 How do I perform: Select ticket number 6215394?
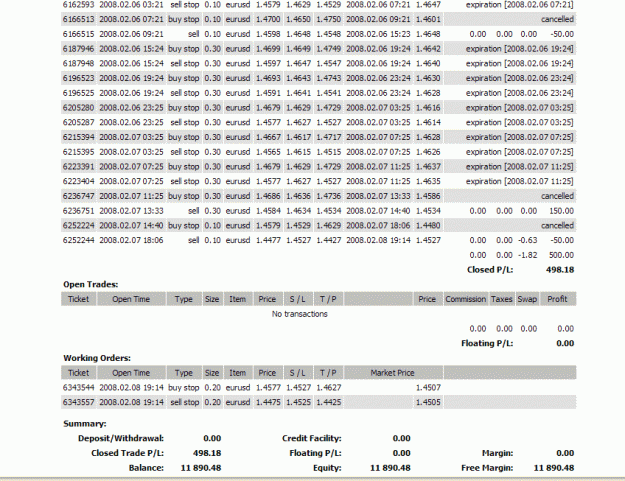(79, 137)
